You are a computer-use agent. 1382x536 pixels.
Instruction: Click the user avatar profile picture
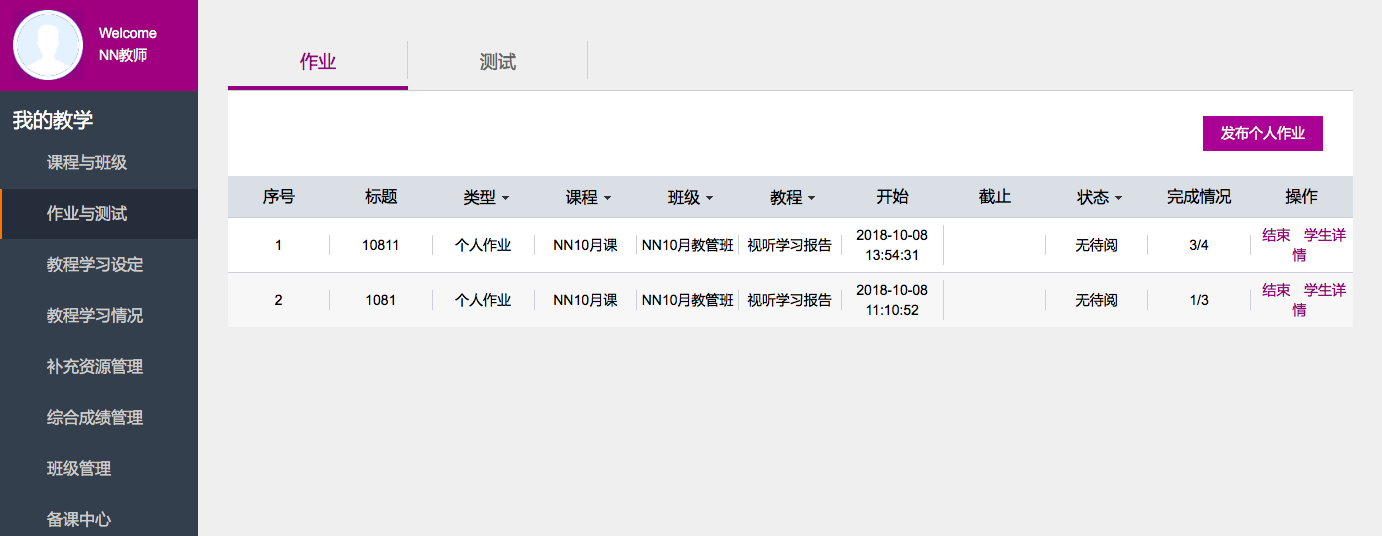pos(48,45)
